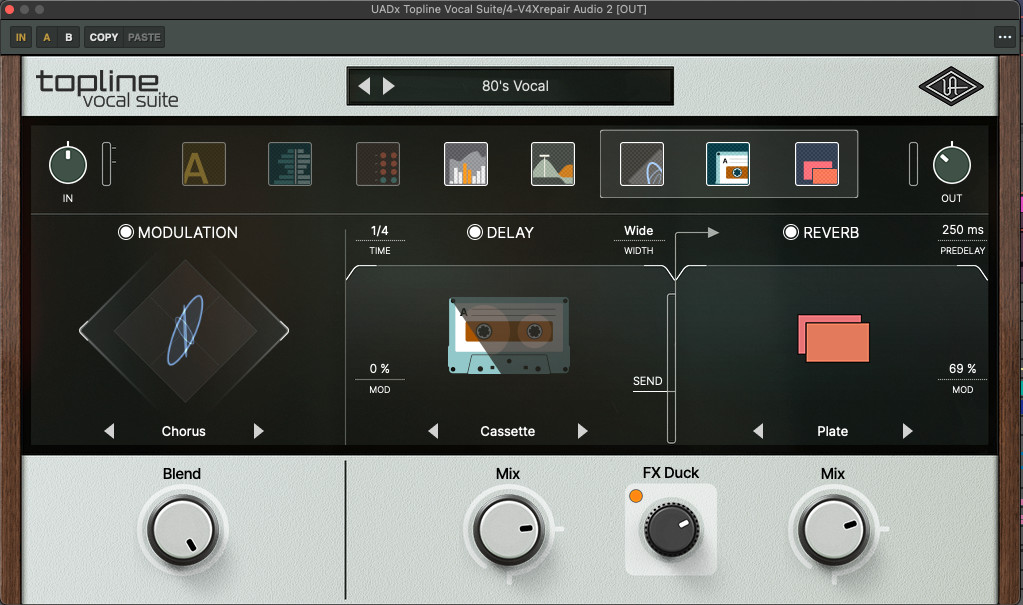Click the delay Mix knob
The height and width of the screenshot is (605, 1023).
508,530
